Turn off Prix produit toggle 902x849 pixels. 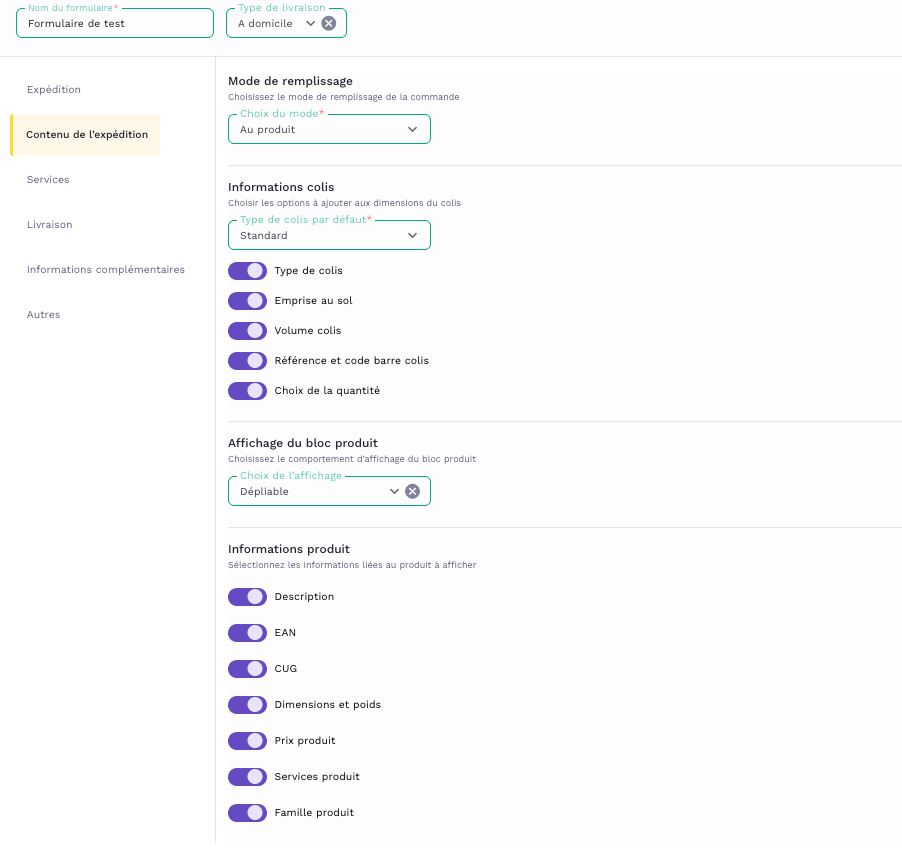(247, 741)
